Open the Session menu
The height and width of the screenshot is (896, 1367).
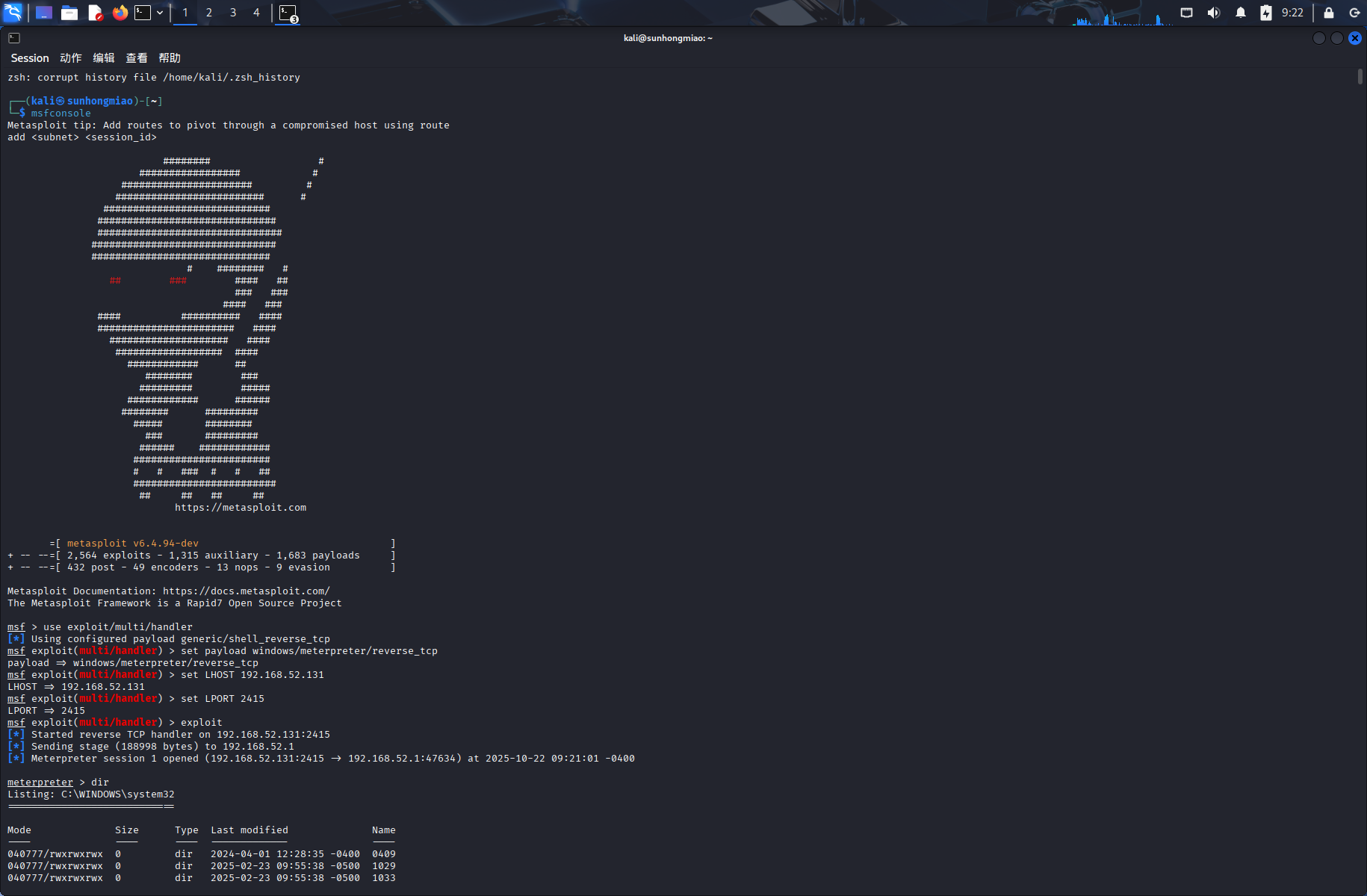[30, 58]
